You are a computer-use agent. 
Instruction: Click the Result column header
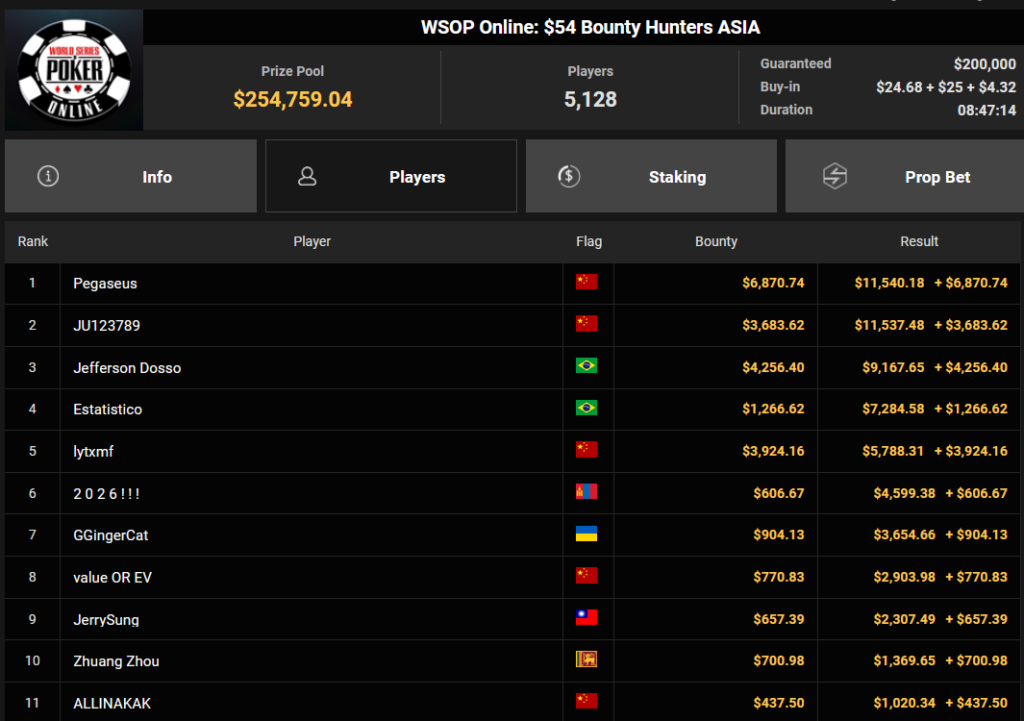coord(920,242)
